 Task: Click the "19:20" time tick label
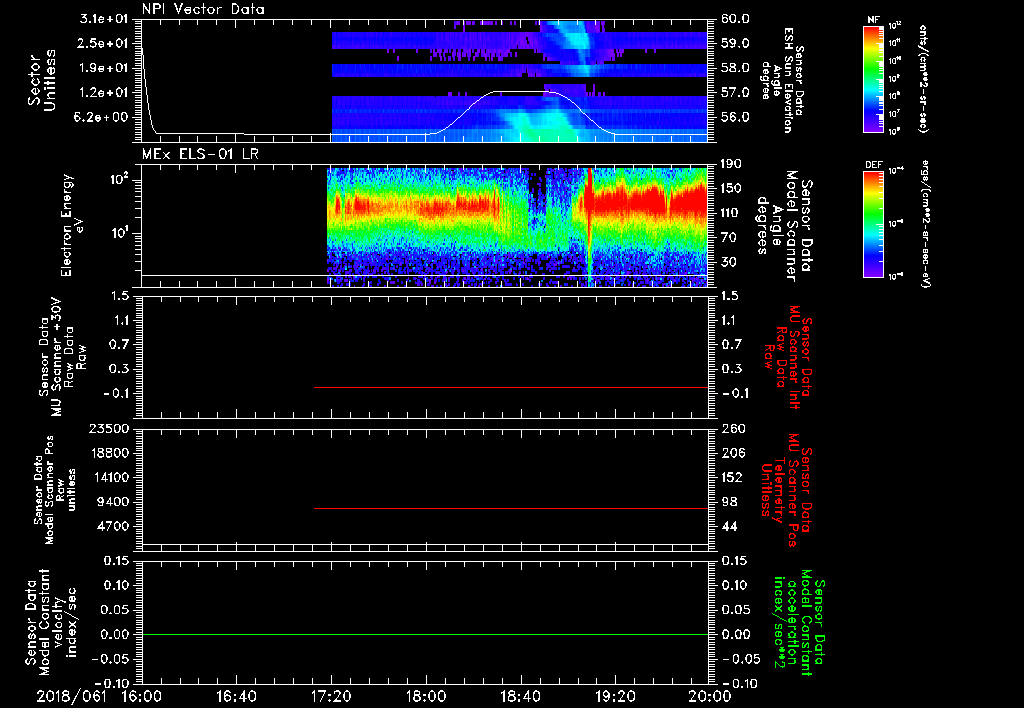click(x=615, y=696)
